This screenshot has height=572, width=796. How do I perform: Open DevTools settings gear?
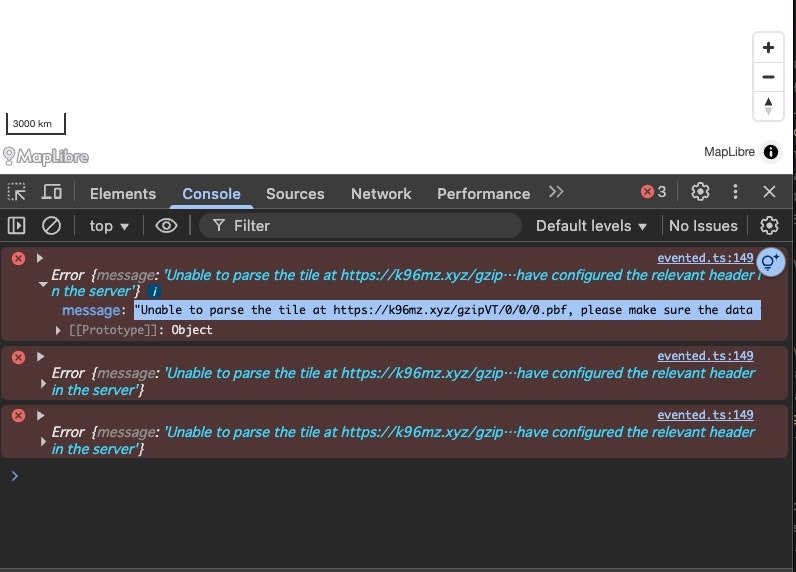pos(700,192)
